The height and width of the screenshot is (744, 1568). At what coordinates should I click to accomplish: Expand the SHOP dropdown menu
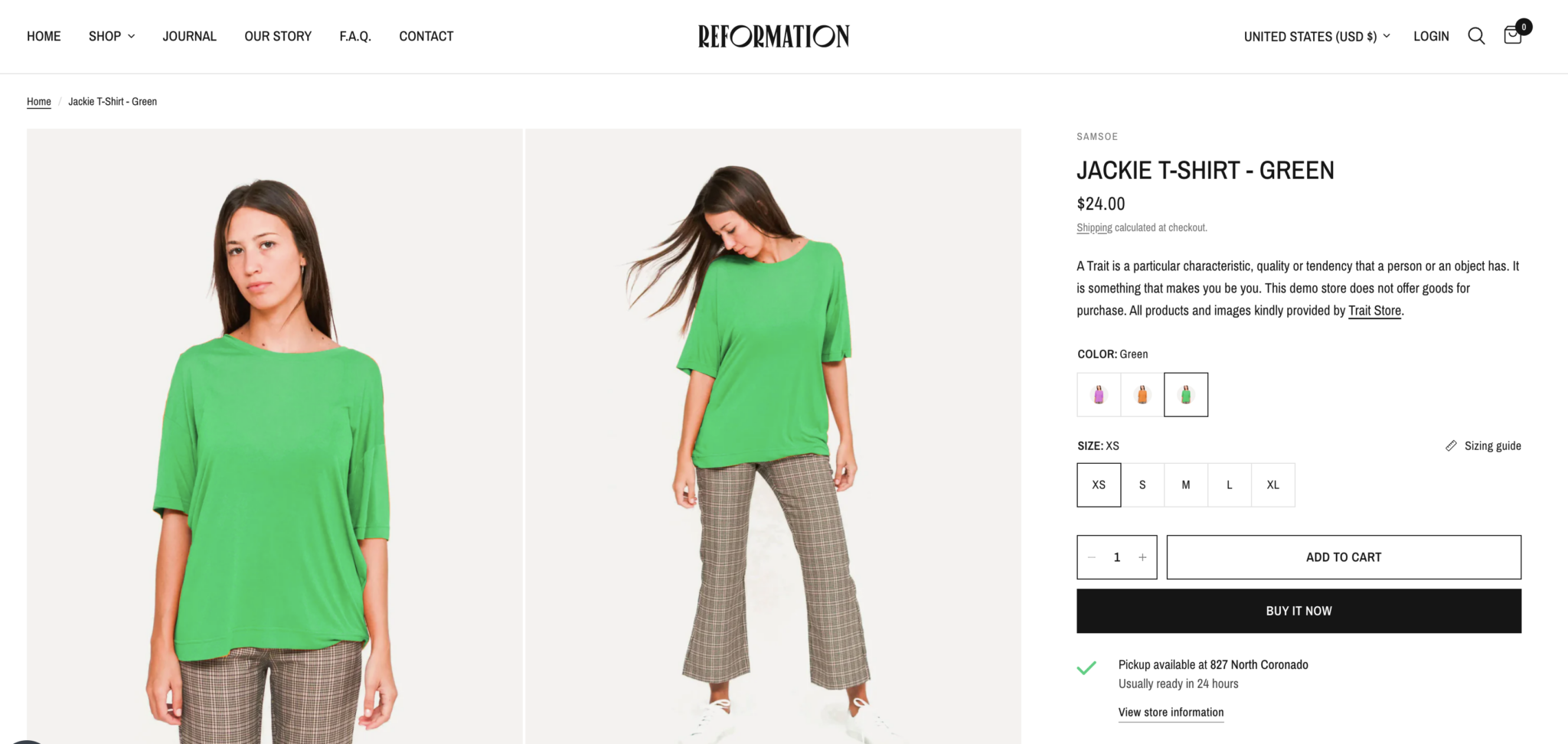pyautogui.click(x=111, y=36)
